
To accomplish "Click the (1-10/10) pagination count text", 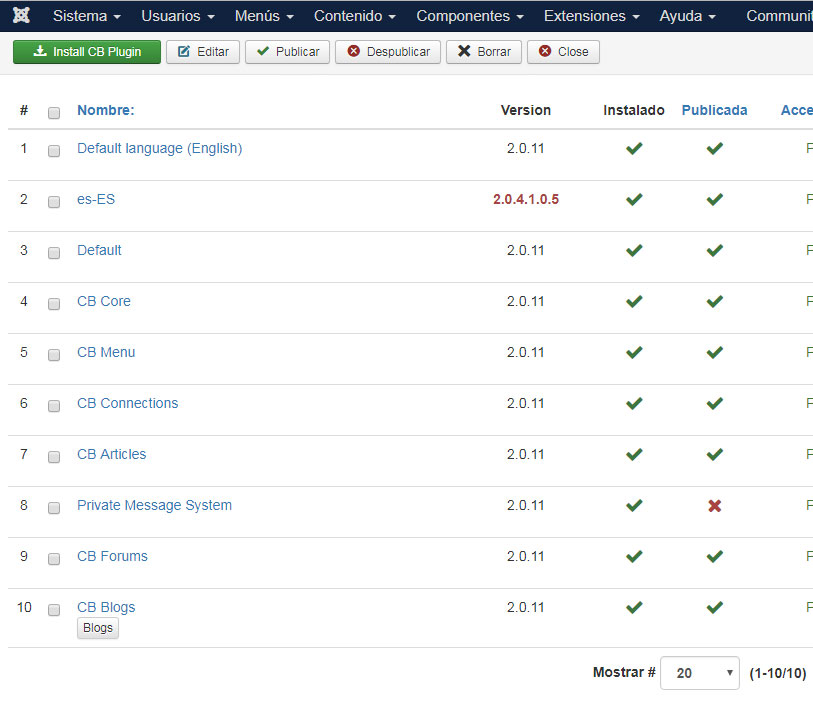I will coord(778,673).
